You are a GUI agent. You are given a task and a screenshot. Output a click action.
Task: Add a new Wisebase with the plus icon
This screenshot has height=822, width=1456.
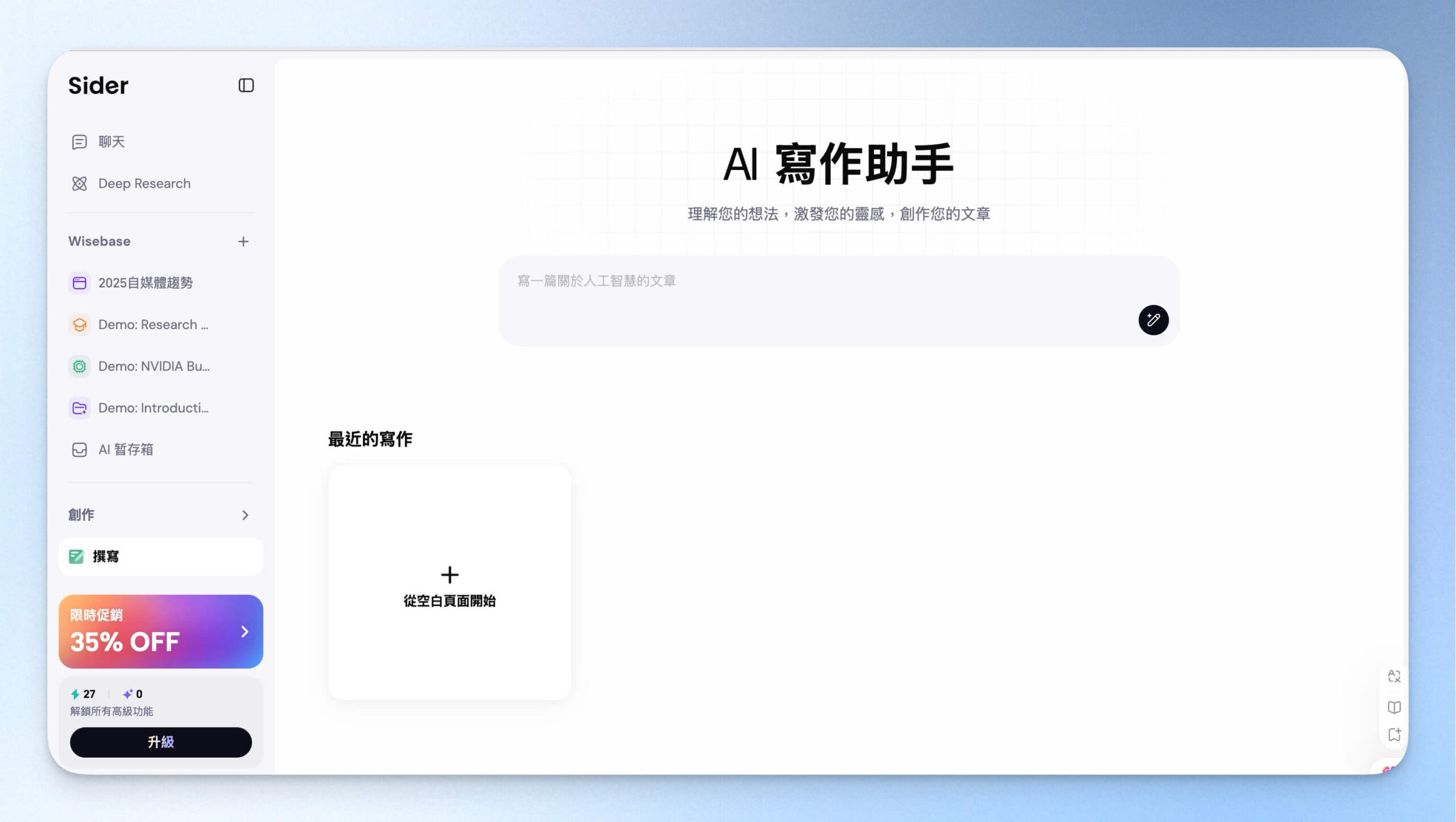(243, 242)
